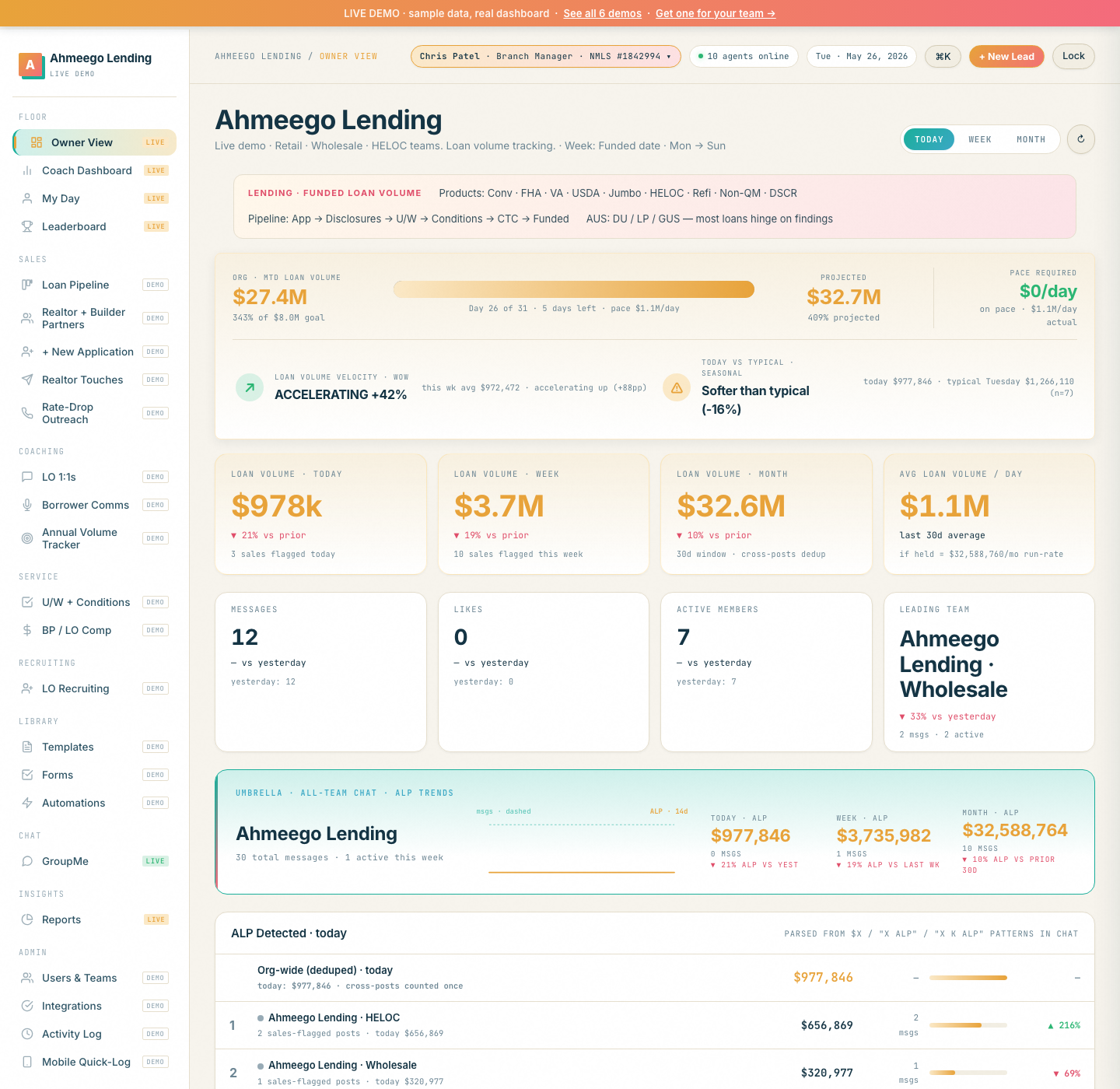
Task: Click Ahmeego Lending · Wholesale row name
Action: pyautogui.click(x=342, y=1065)
